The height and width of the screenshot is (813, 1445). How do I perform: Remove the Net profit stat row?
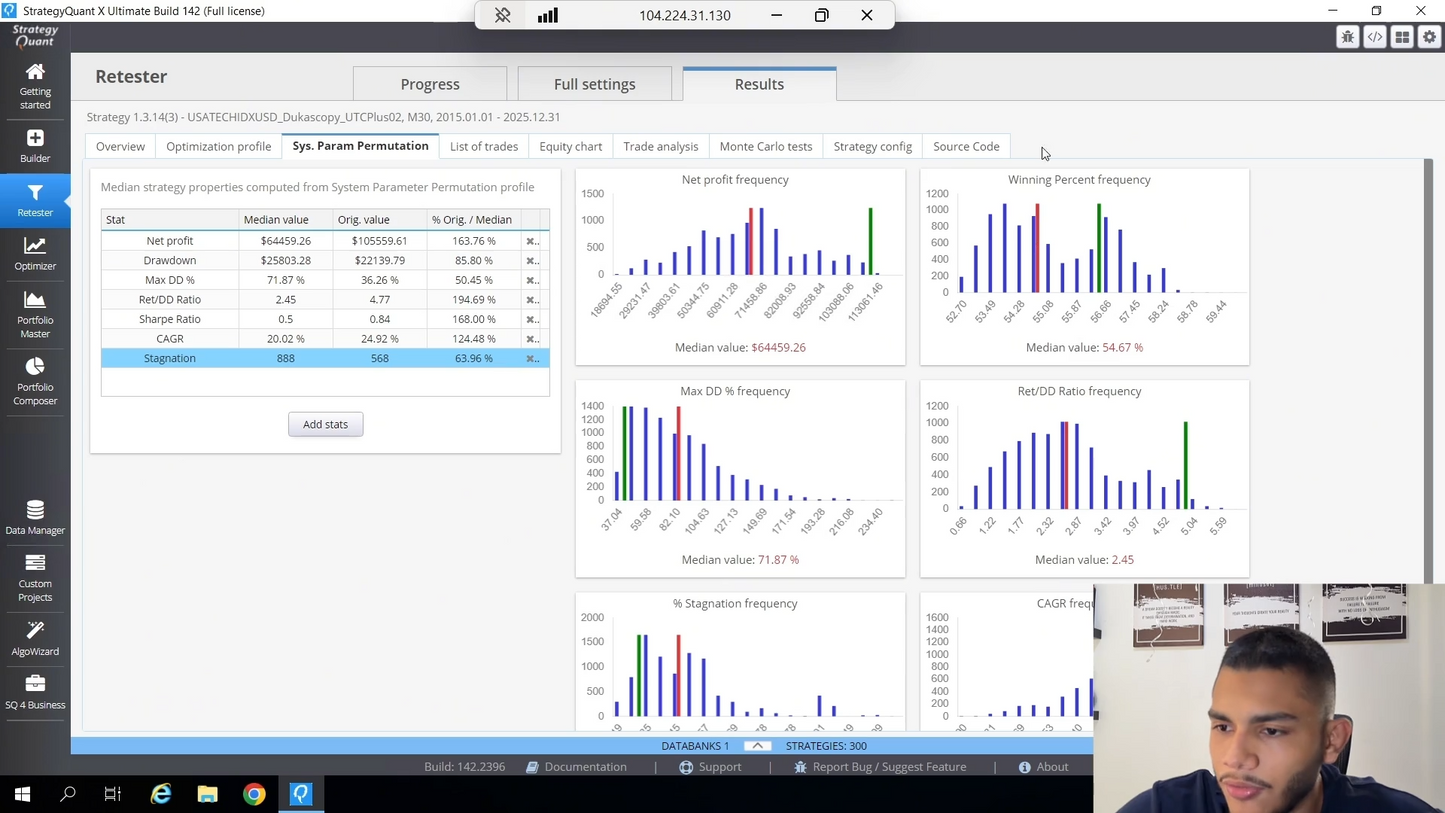click(x=532, y=241)
